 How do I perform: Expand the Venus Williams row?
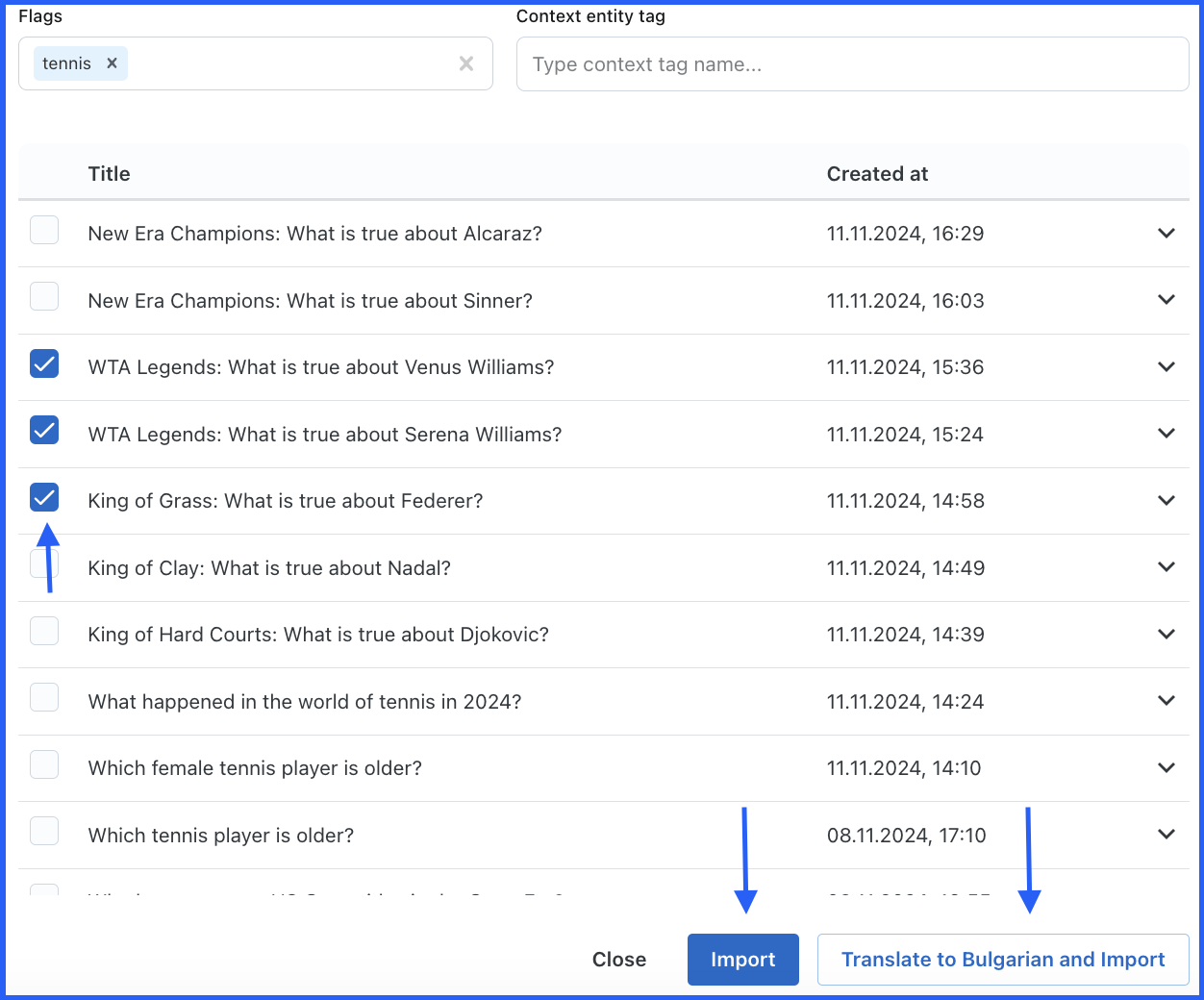pyautogui.click(x=1166, y=366)
